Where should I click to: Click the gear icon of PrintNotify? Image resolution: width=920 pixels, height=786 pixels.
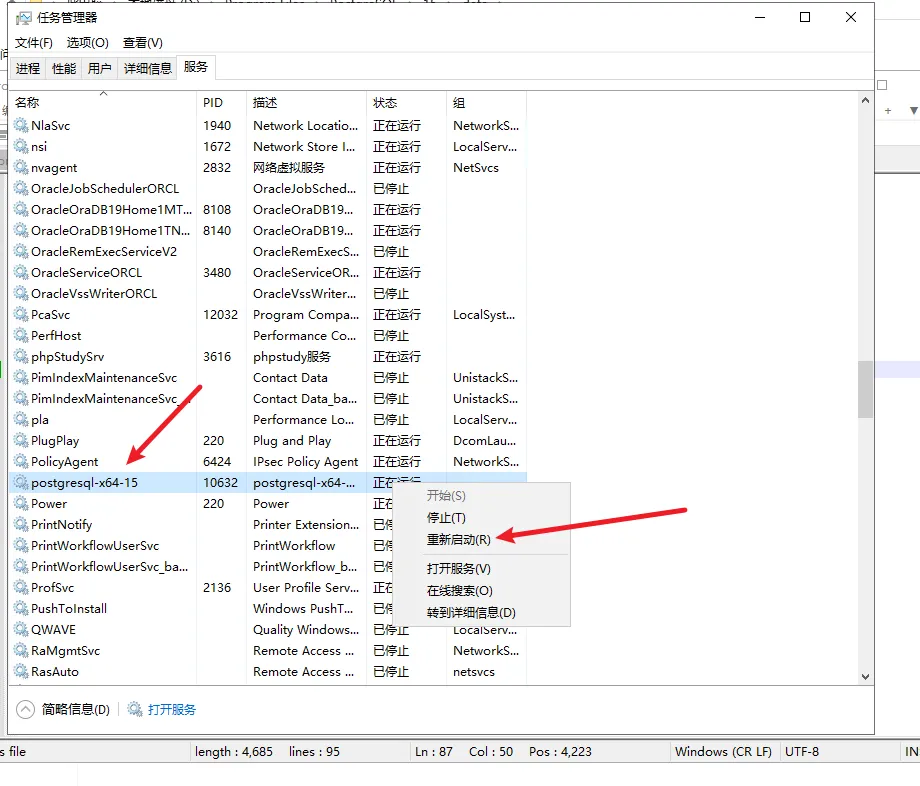click(x=21, y=524)
